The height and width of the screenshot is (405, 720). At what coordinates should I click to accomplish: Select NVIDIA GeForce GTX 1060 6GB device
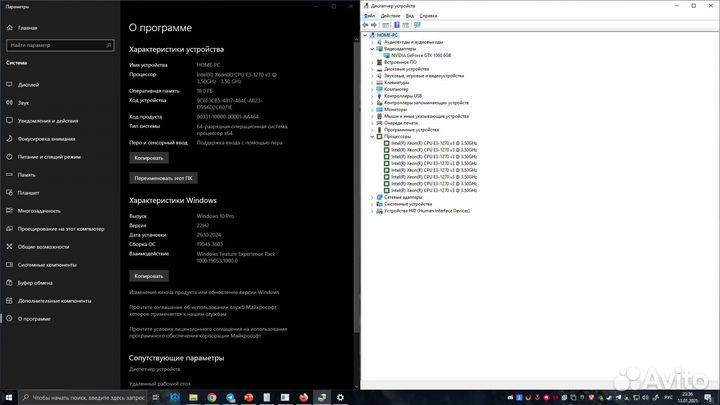[421, 56]
